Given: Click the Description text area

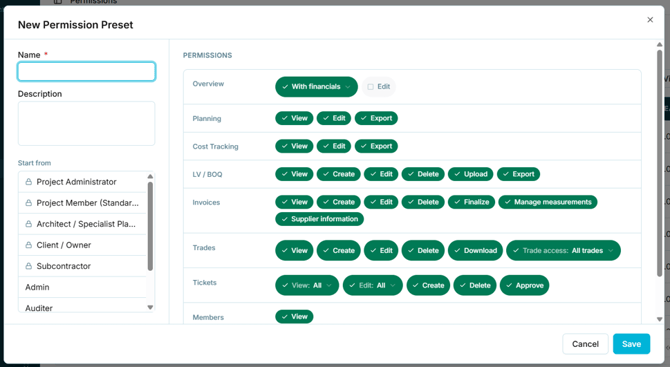Looking at the screenshot, I should click(86, 123).
